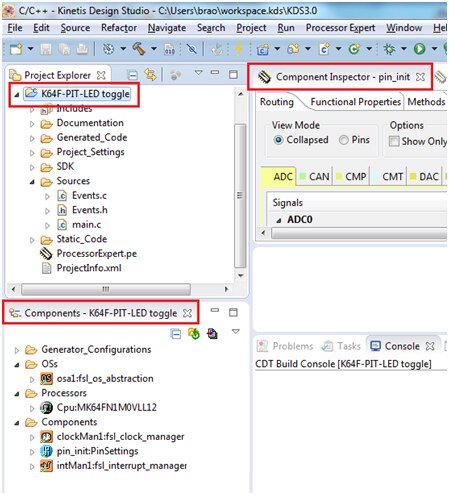Click the collapse all icon in Components view
The width and height of the screenshot is (449, 495).
(x=176, y=334)
